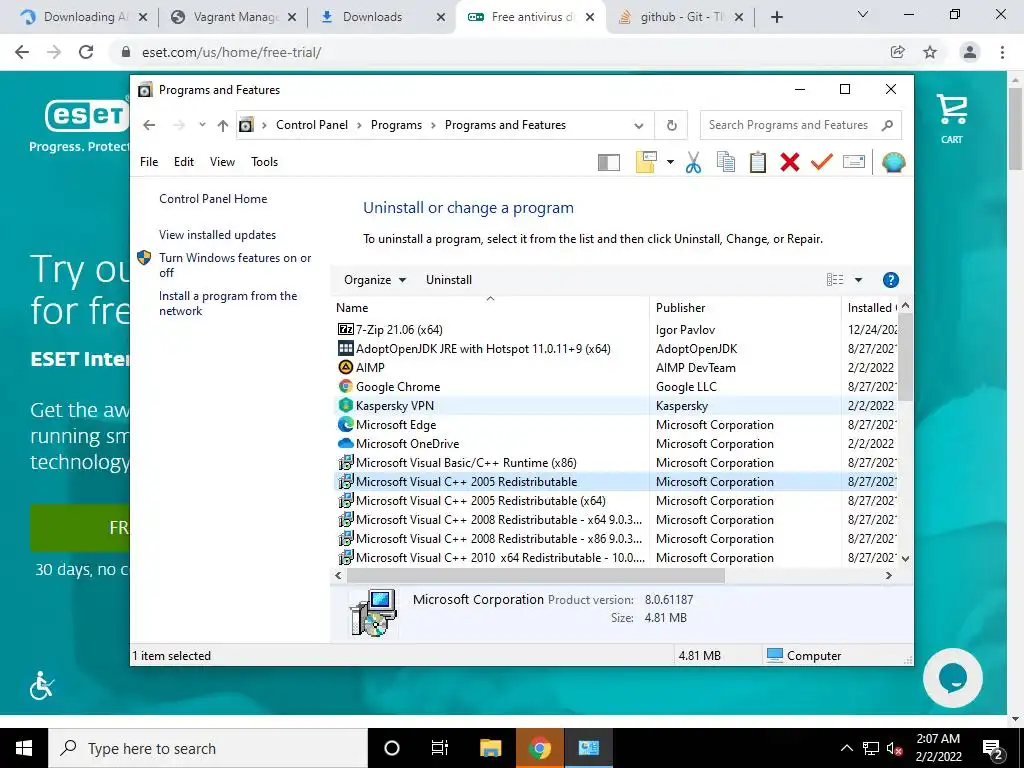The image size is (1024, 768).
Task: Open the View menu
Action: pos(222,162)
